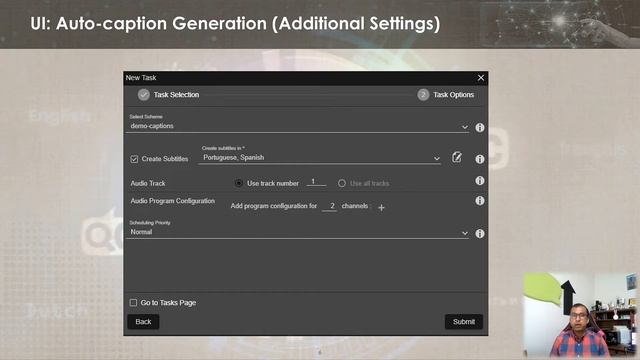Click the Audio Track label
The height and width of the screenshot is (360, 640).
click(148, 183)
